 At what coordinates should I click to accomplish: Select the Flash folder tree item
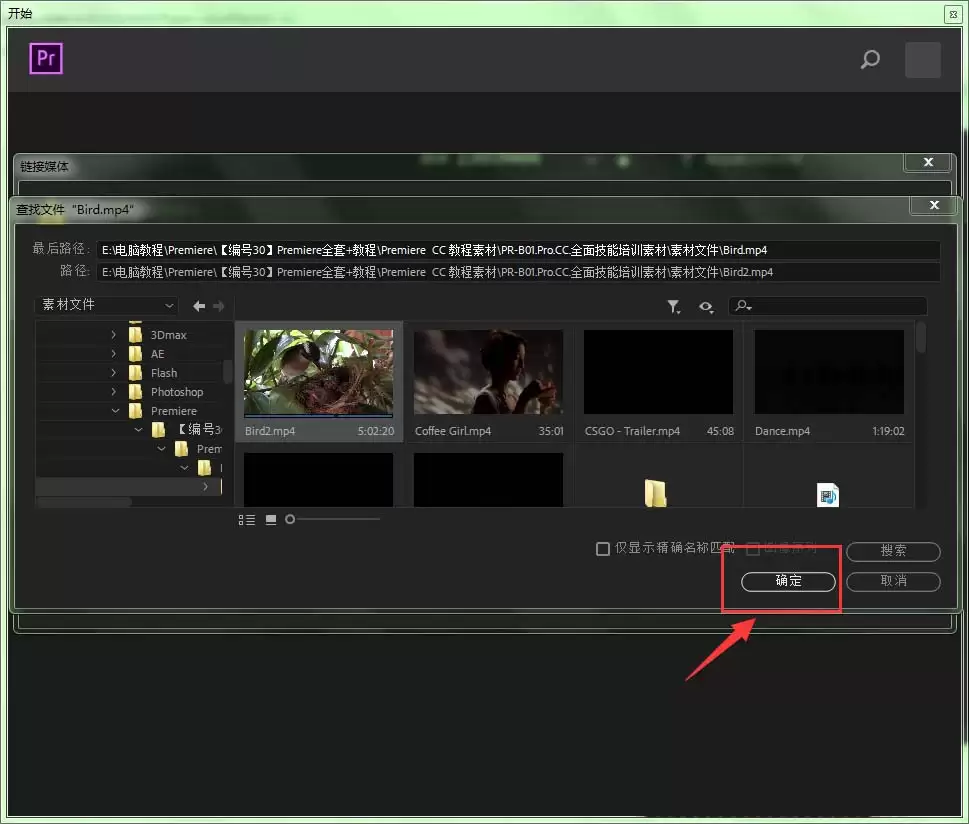point(164,373)
